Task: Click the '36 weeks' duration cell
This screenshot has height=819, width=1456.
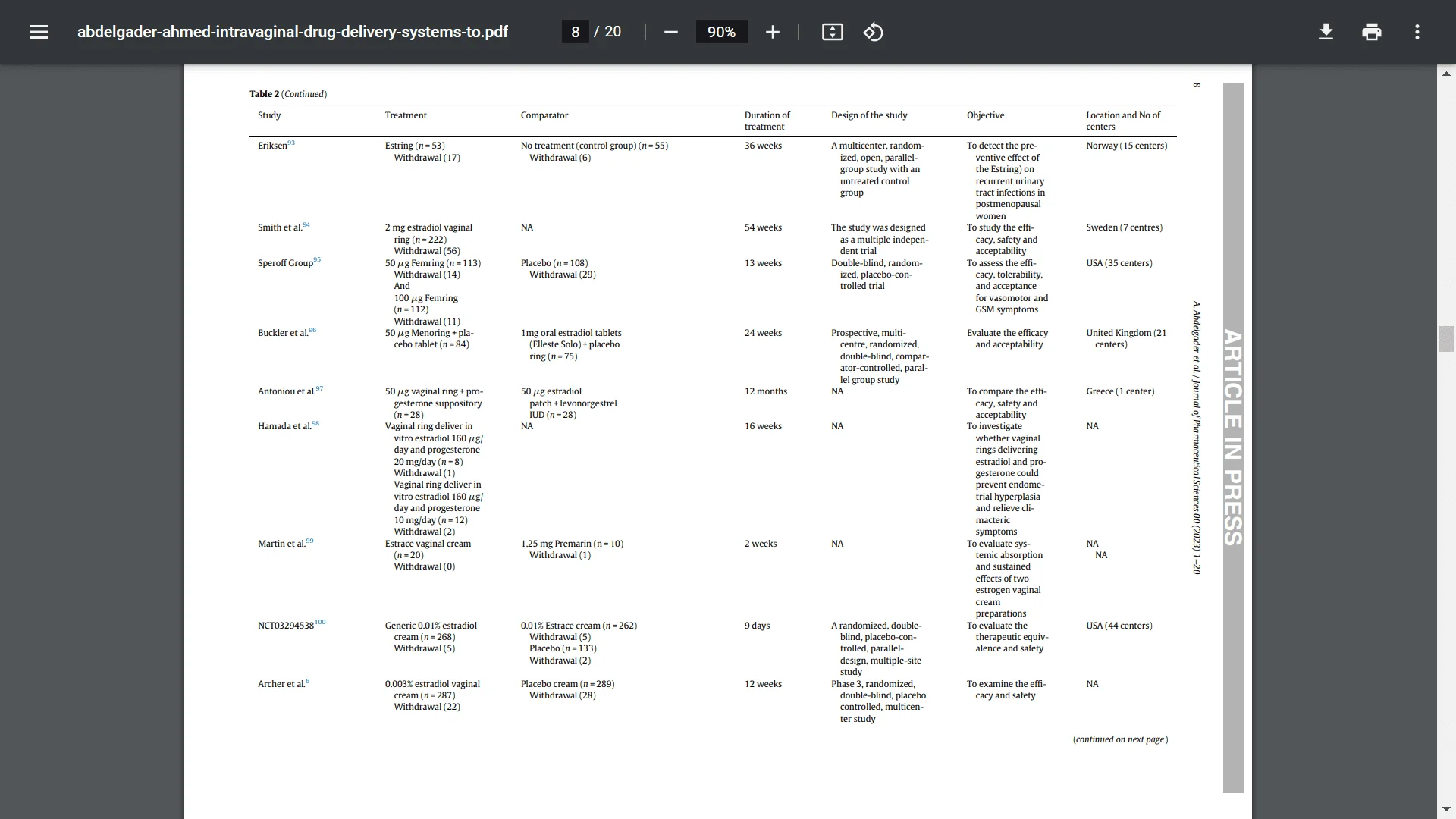Action: click(763, 146)
